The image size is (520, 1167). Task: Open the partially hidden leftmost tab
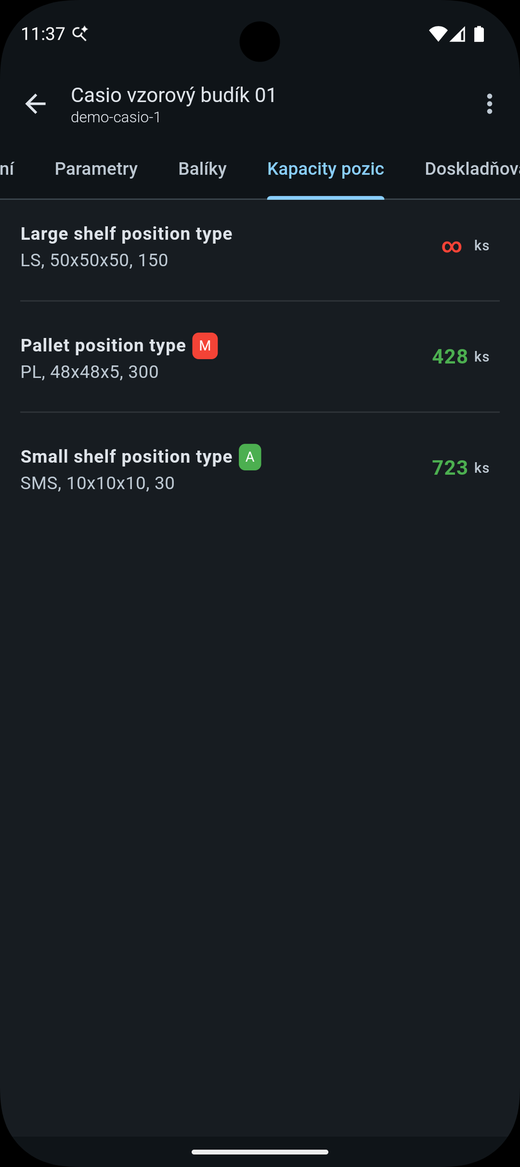click(7, 169)
